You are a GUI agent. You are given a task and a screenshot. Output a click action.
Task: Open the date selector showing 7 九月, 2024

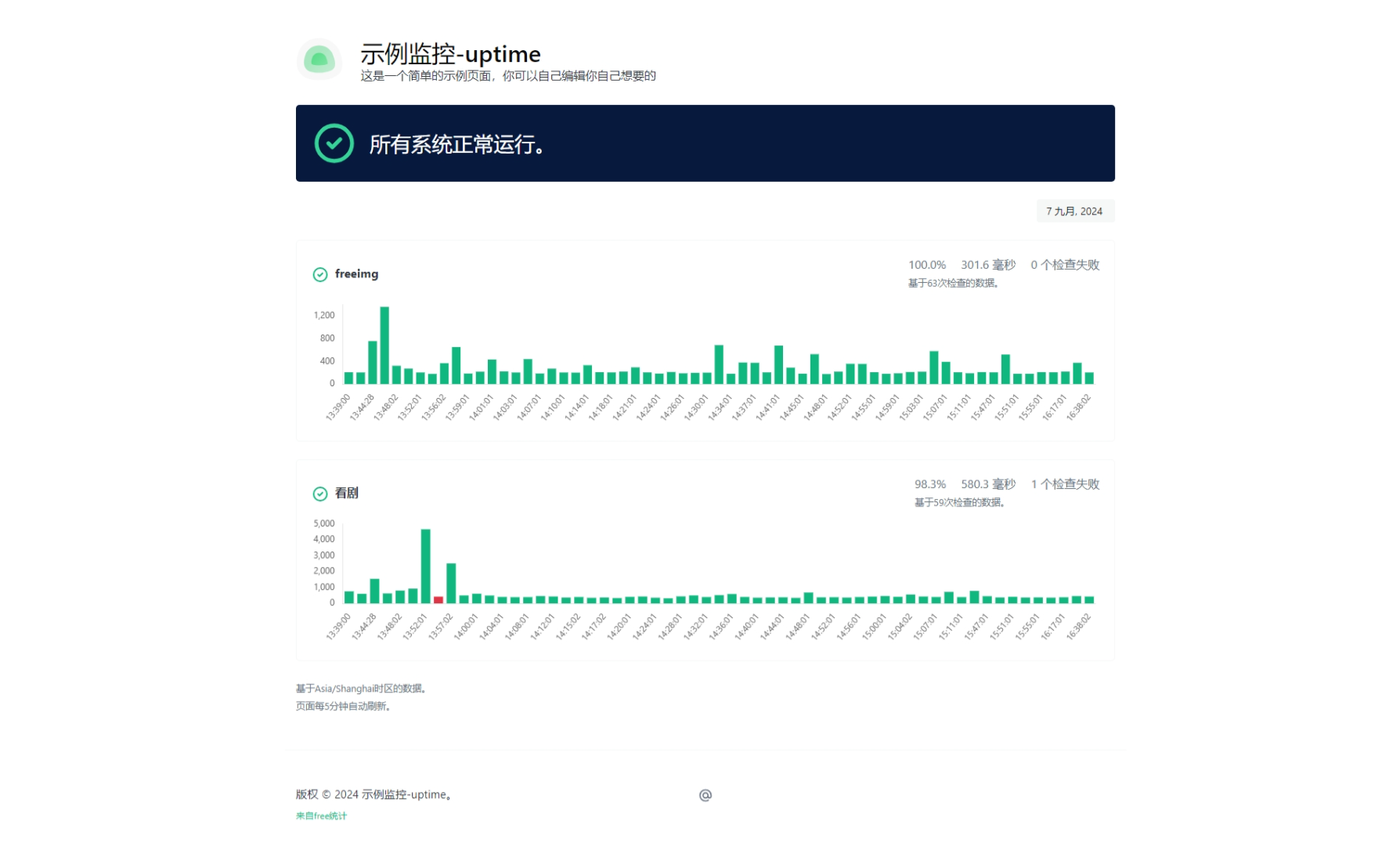point(1076,211)
